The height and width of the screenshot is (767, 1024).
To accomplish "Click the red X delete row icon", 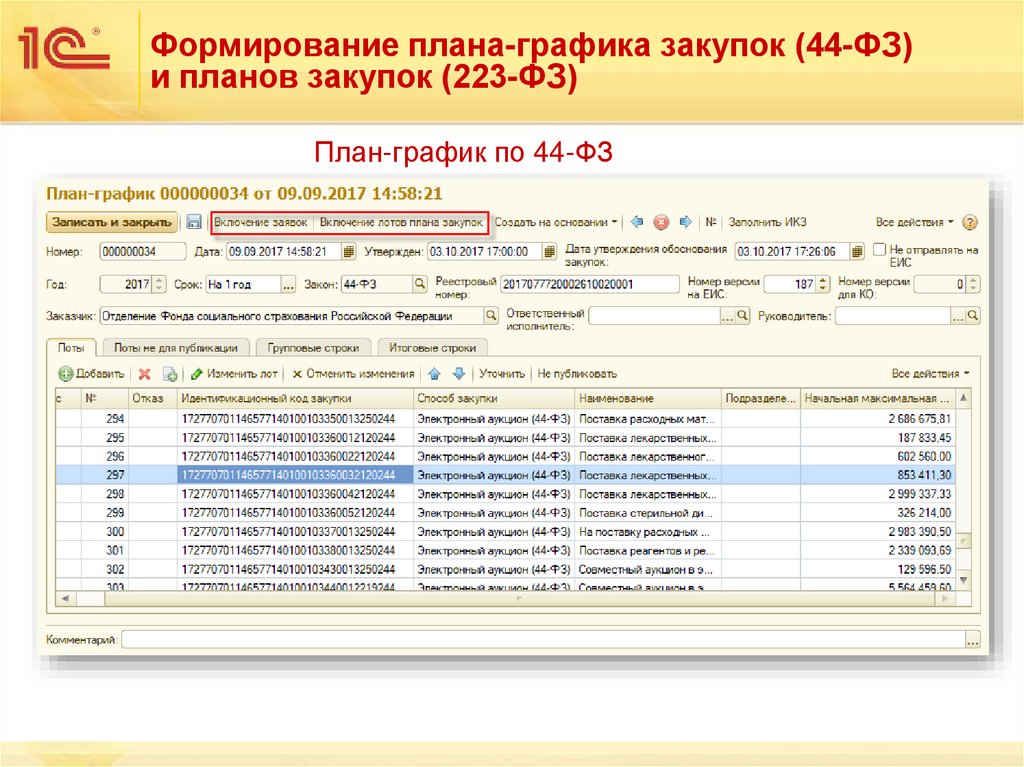I will [x=146, y=372].
